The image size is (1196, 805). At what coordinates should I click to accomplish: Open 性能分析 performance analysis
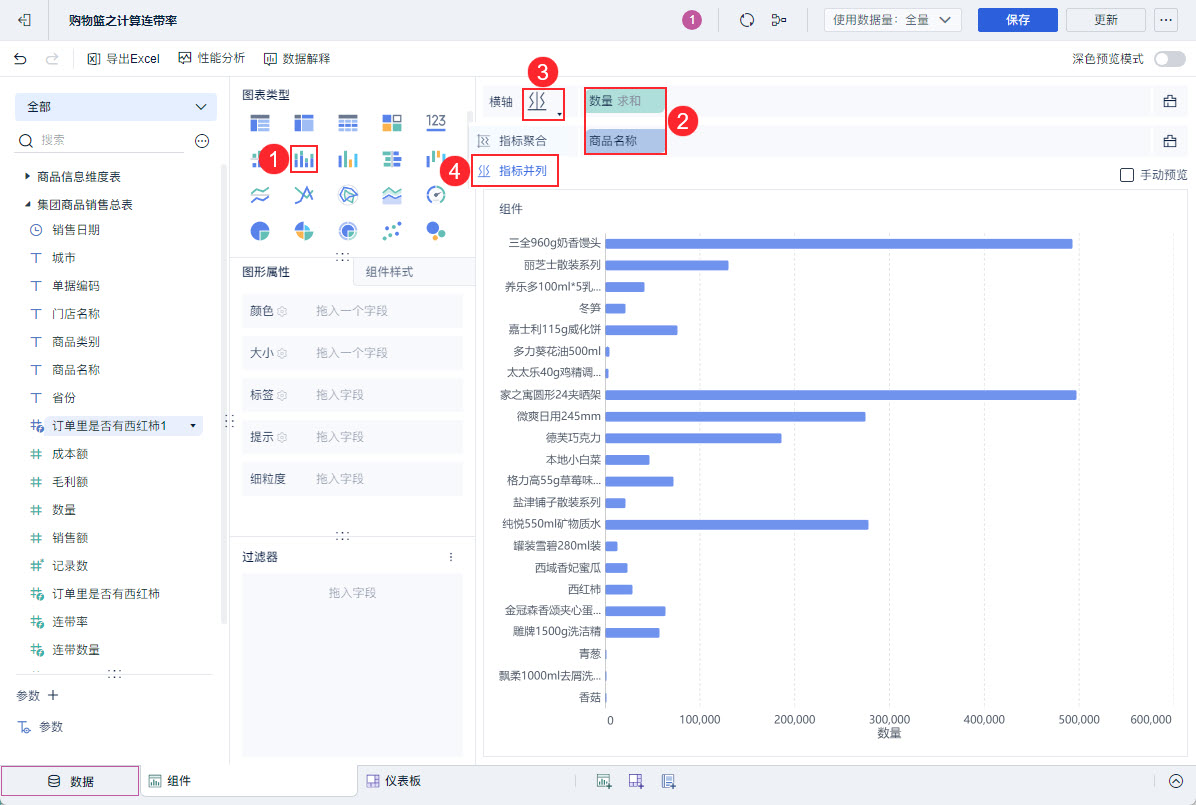(211, 59)
